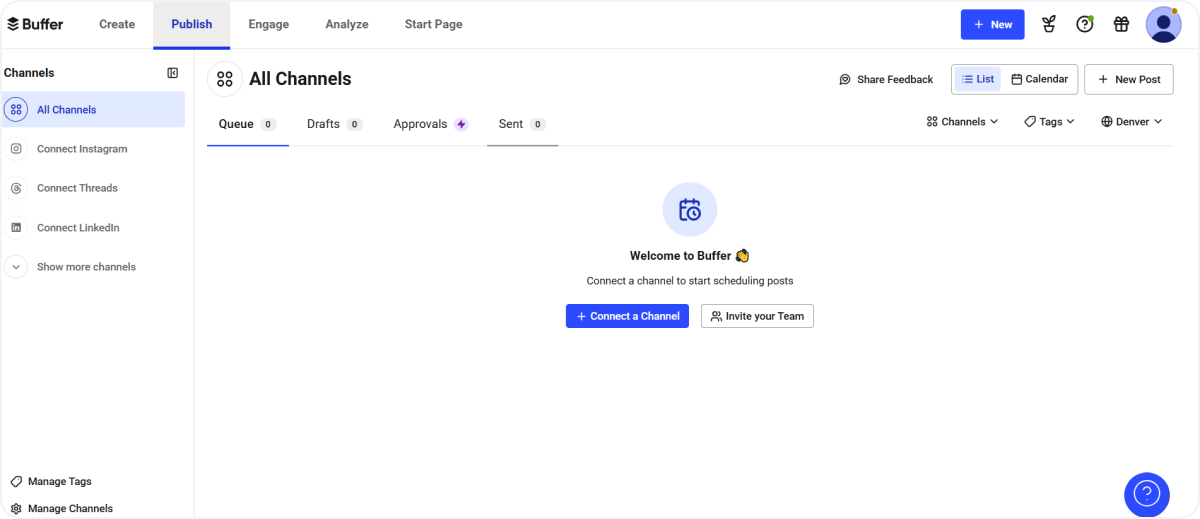The height and width of the screenshot is (519, 1200).
Task: Open Manage Channels
Action: coord(61,508)
